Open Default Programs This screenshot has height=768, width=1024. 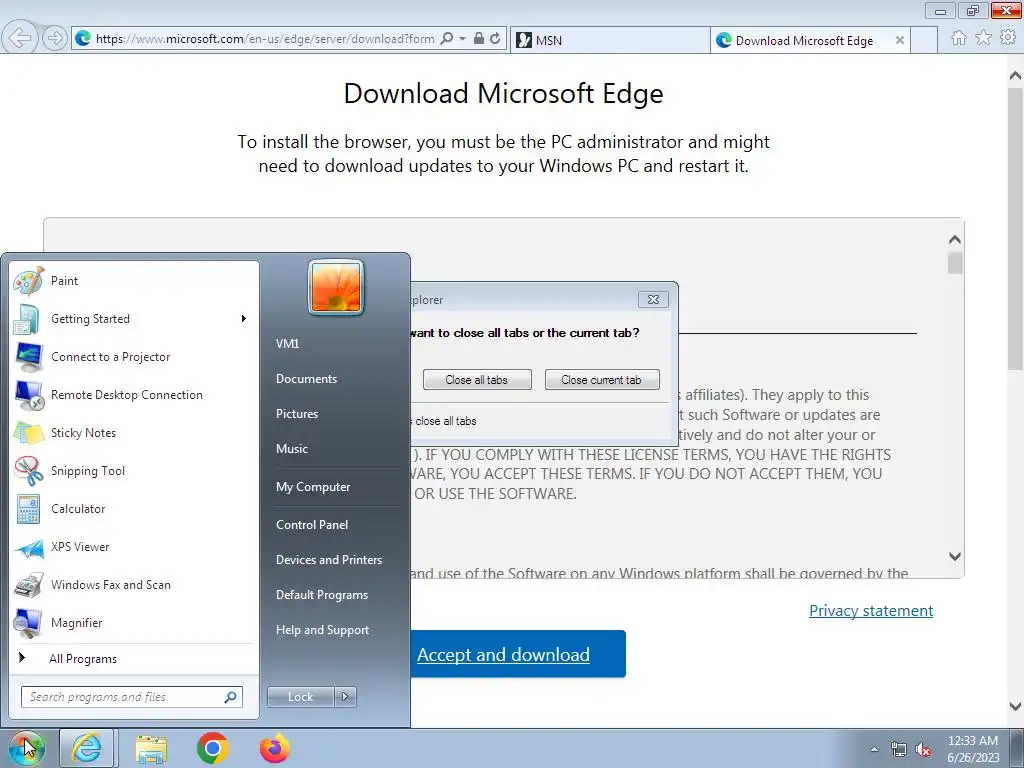click(321, 595)
